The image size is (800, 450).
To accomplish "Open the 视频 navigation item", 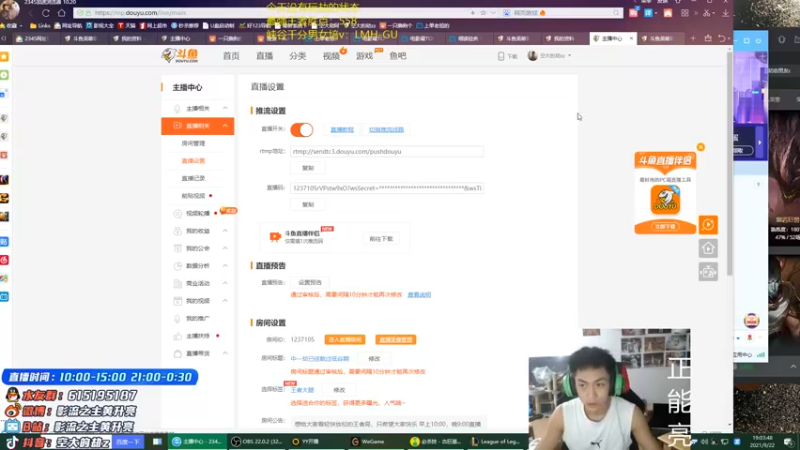I will click(331, 56).
